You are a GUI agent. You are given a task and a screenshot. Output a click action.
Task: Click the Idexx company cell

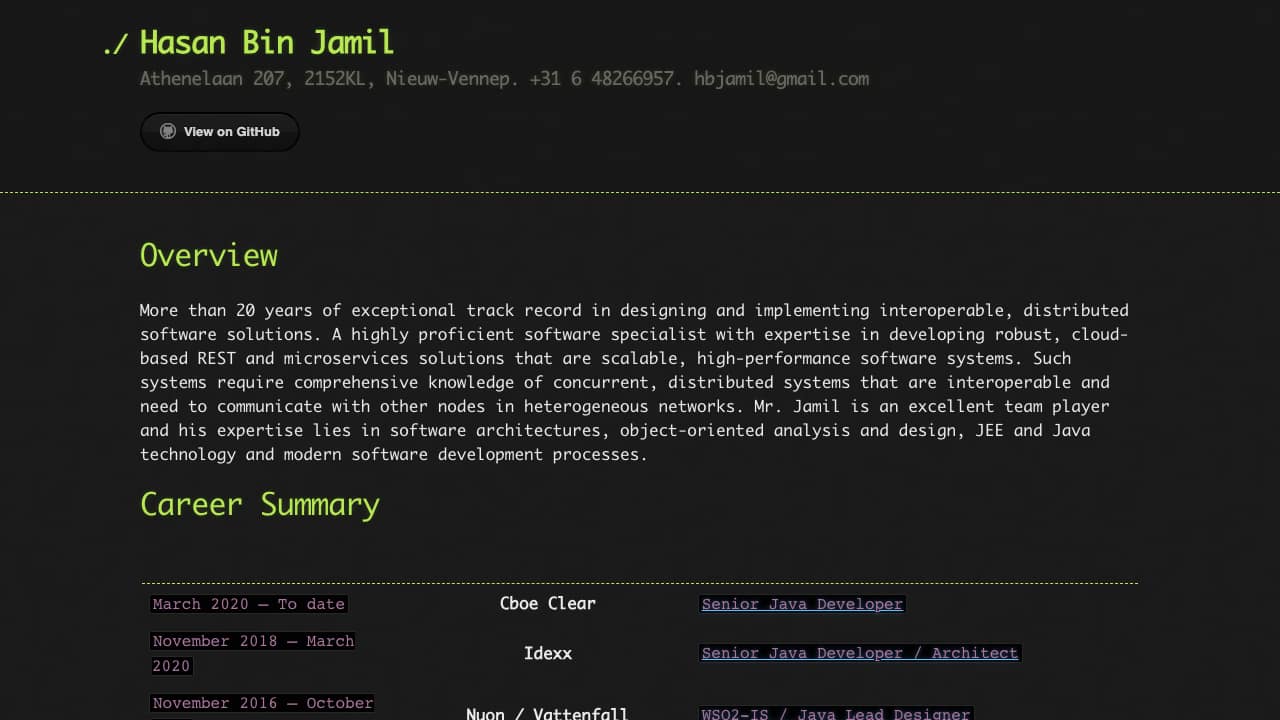click(x=548, y=653)
